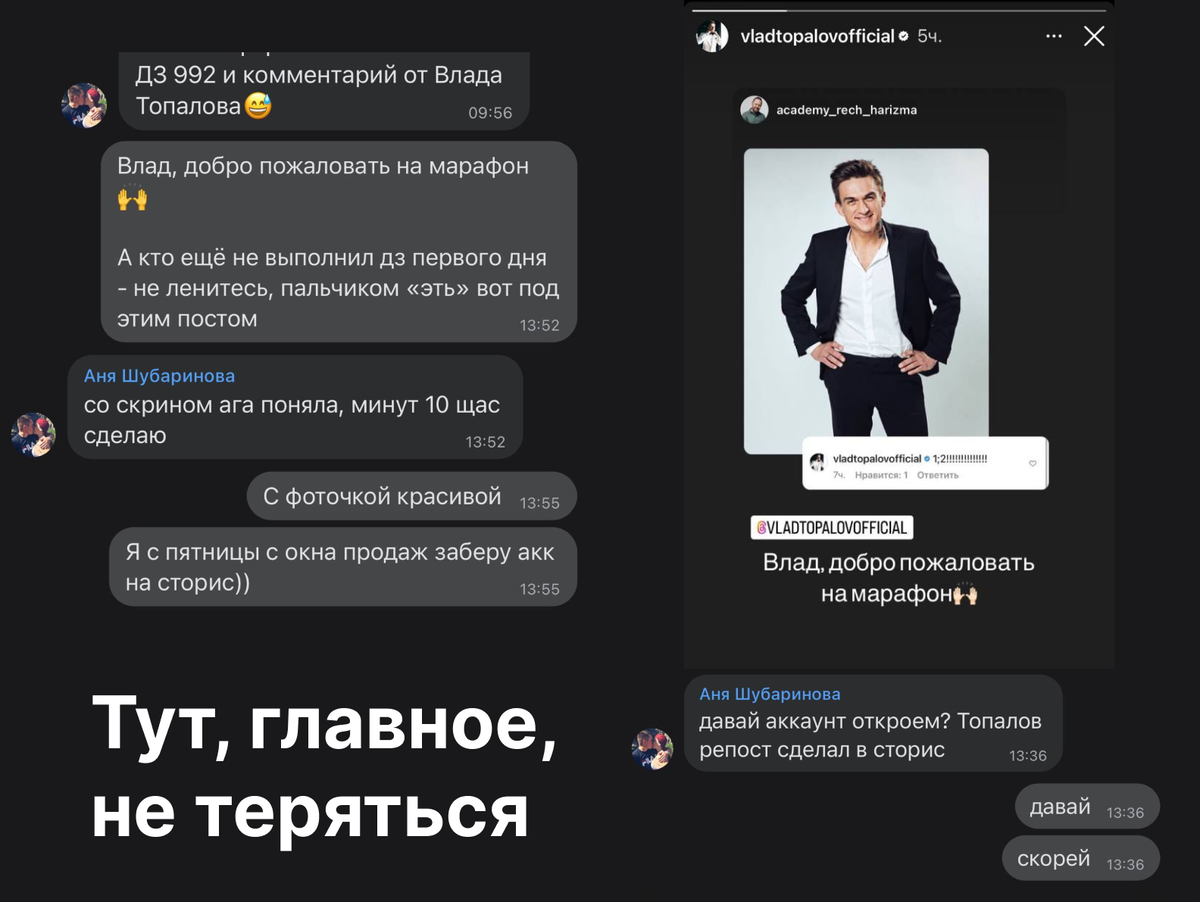
Task: Close the Instagram story with the X
Action: [x=1094, y=37]
